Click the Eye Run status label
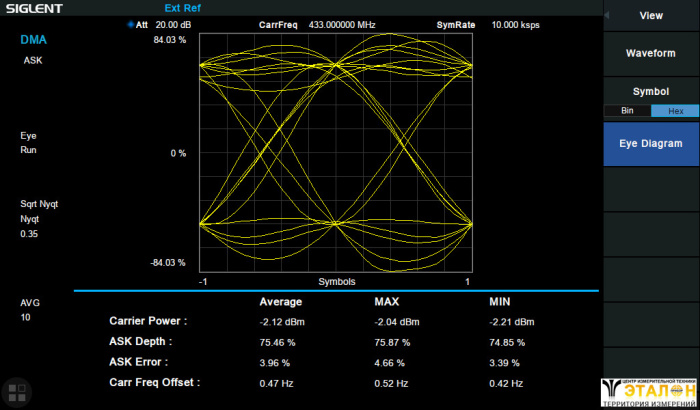The width and height of the screenshot is (700, 410). 28,142
